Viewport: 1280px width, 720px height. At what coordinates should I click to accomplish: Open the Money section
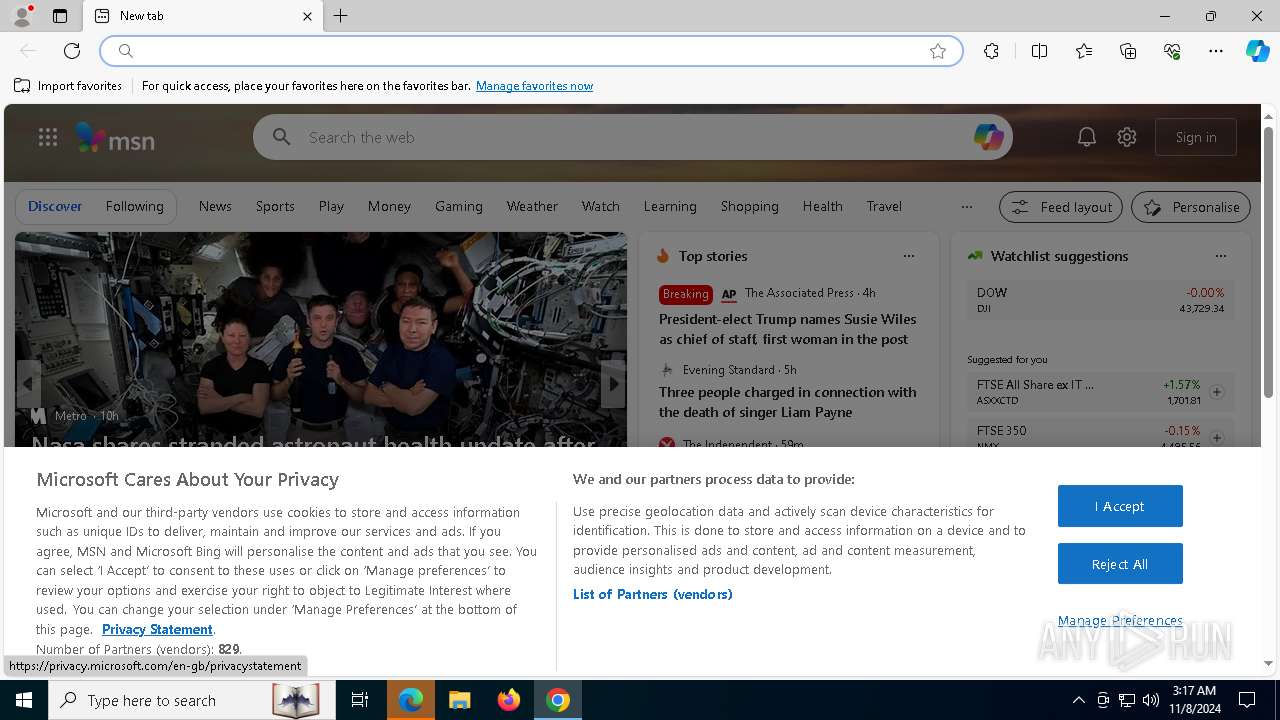(x=389, y=206)
